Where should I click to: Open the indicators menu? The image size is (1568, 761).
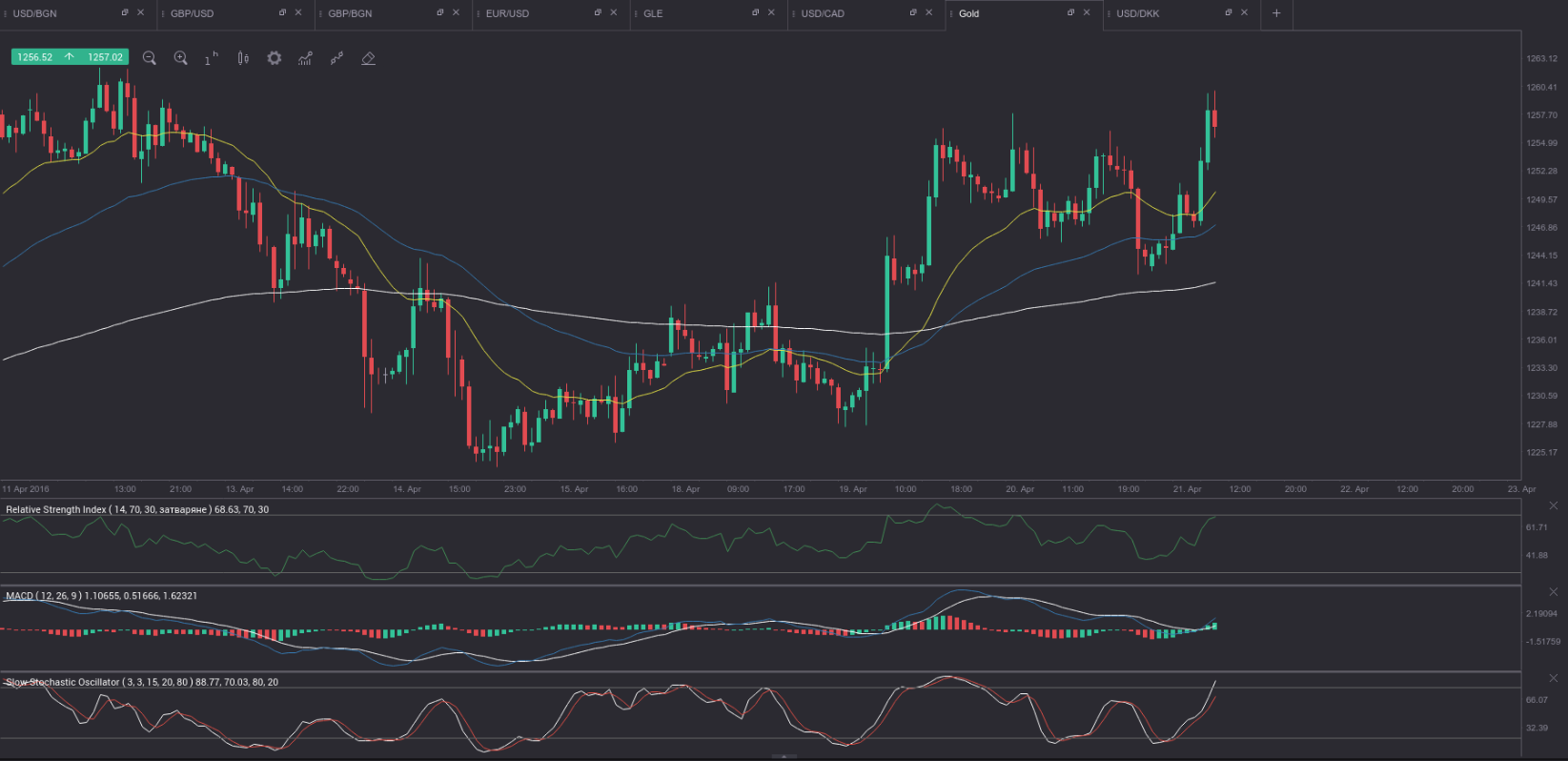305,58
